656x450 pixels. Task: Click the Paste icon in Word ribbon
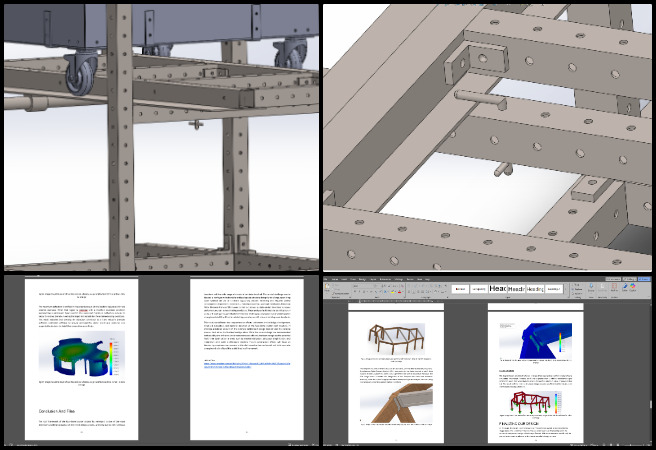[x=328, y=288]
